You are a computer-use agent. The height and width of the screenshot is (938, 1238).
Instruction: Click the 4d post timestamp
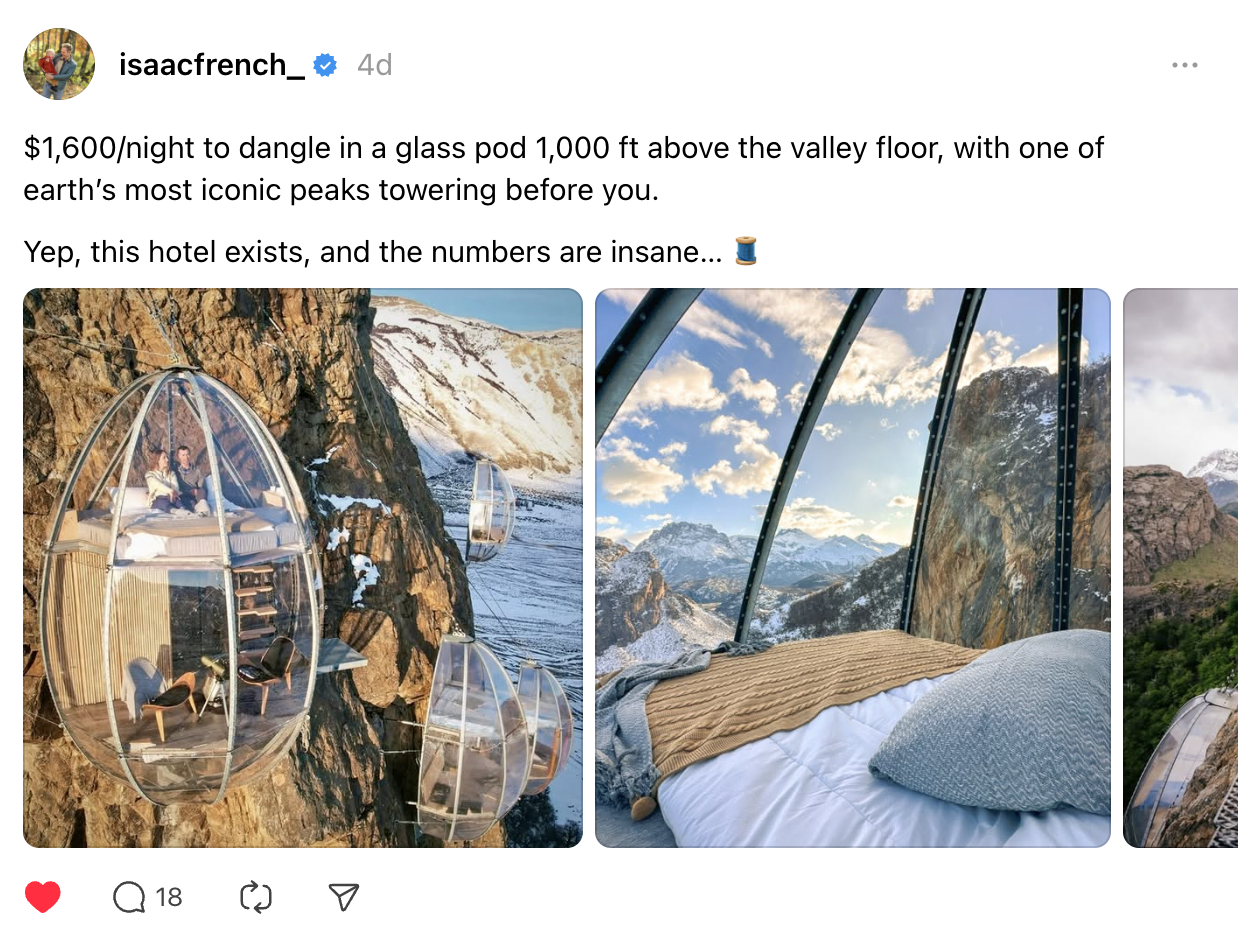374,66
